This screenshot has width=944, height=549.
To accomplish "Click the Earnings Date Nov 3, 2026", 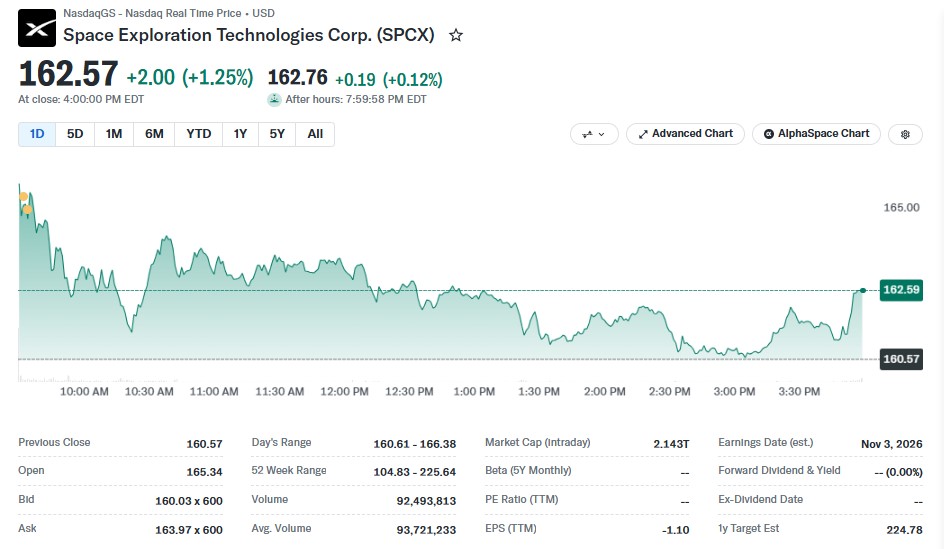I will [x=891, y=444].
